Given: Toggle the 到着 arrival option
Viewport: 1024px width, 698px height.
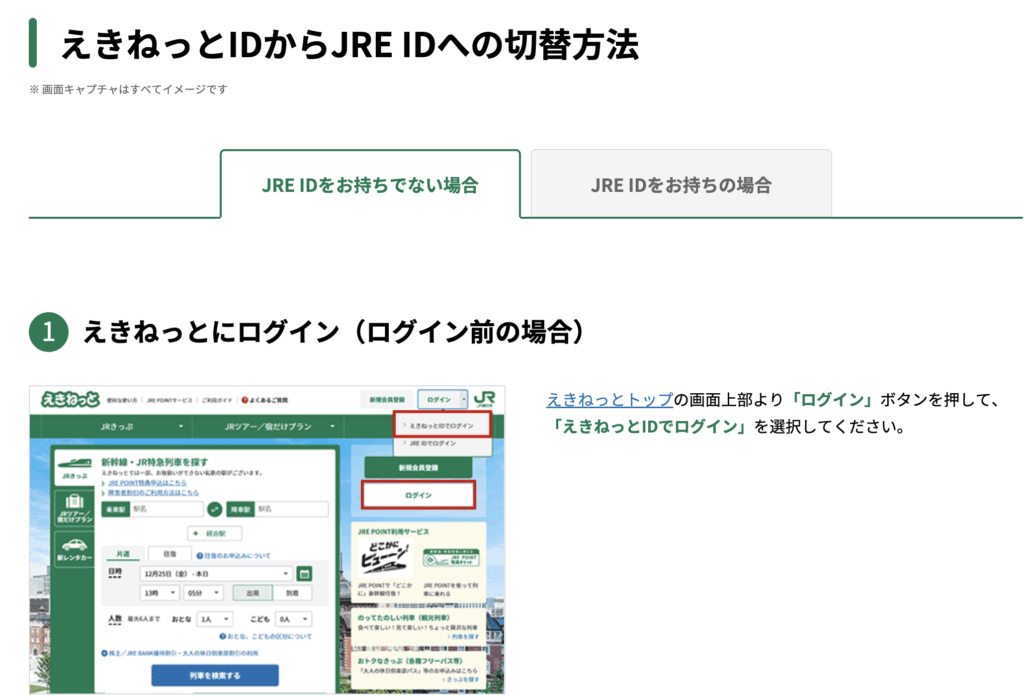Looking at the screenshot, I should tap(292, 592).
